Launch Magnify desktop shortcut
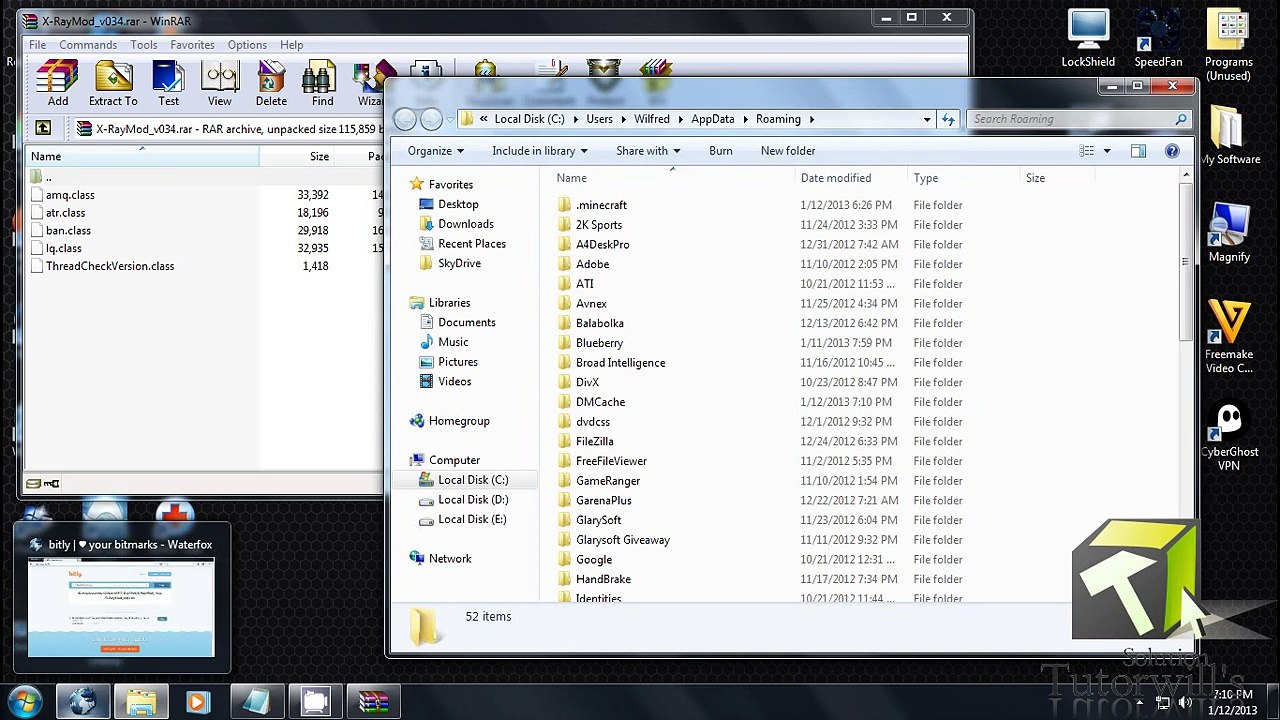Image resolution: width=1280 pixels, height=720 pixels. tap(1229, 233)
